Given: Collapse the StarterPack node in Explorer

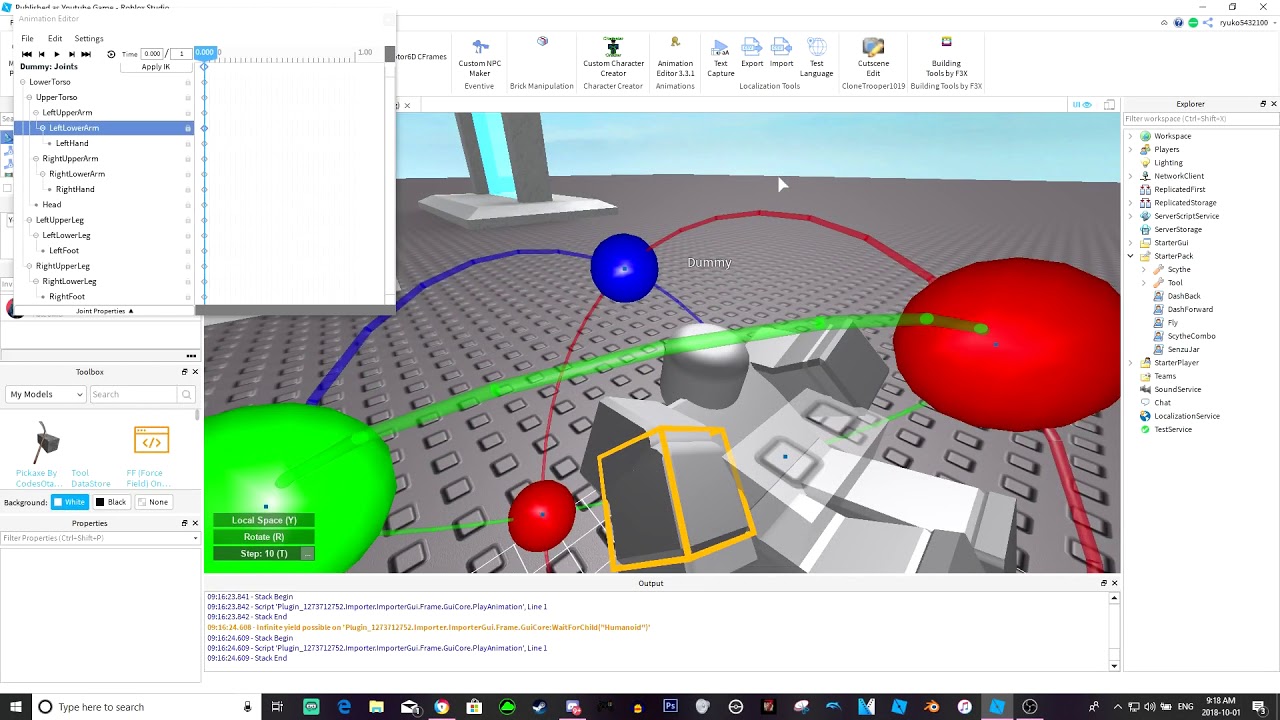Looking at the screenshot, I should coord(1131,256).
